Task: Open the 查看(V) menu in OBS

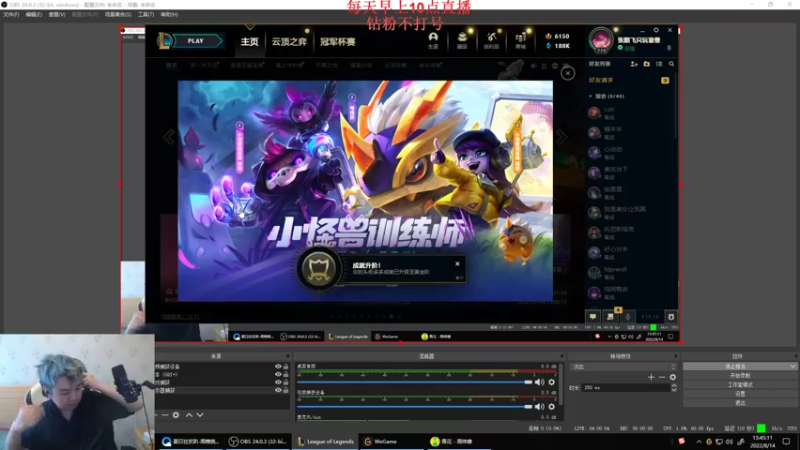Action: (57, 15)
